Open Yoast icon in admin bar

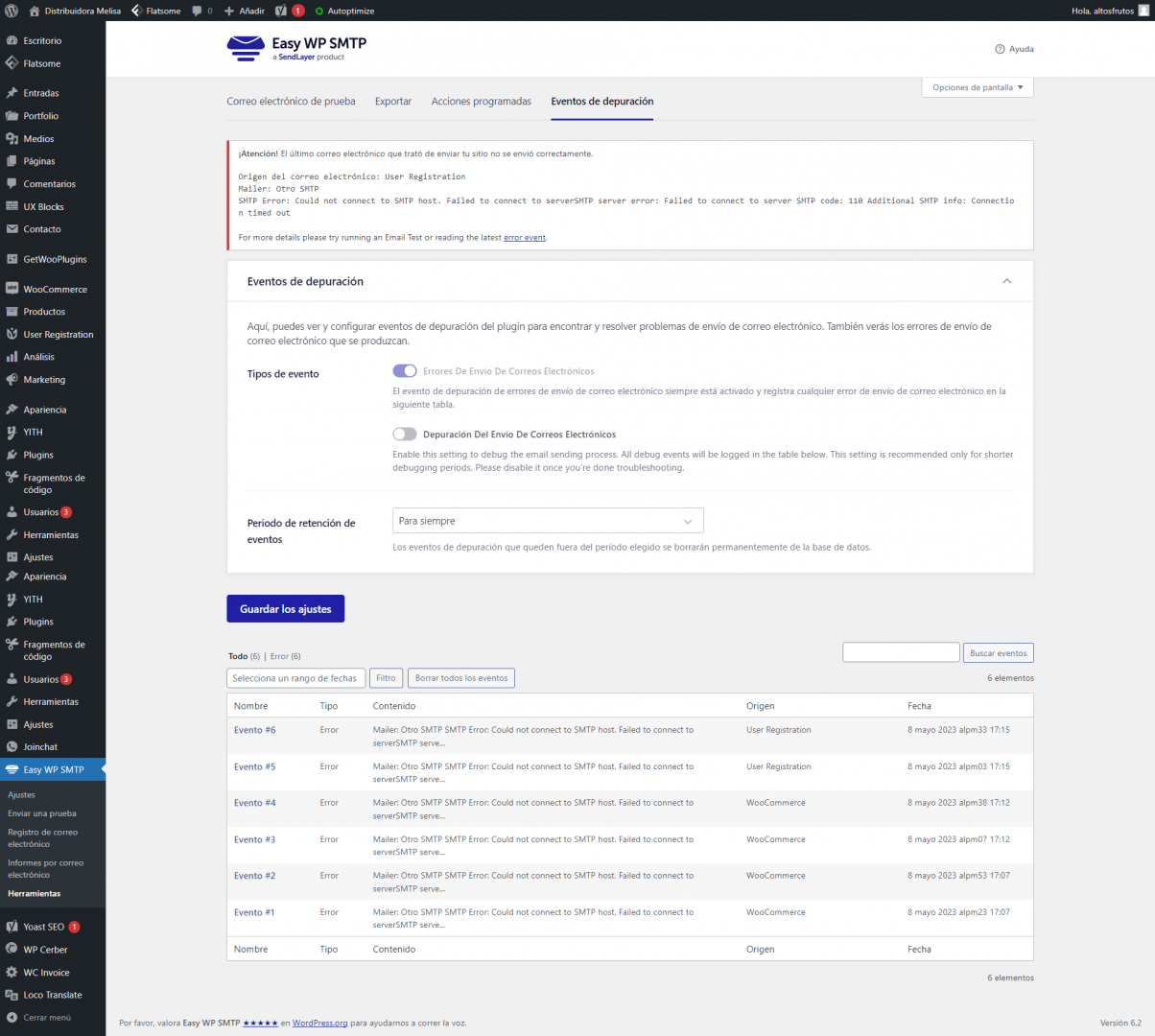pos(281,11)
